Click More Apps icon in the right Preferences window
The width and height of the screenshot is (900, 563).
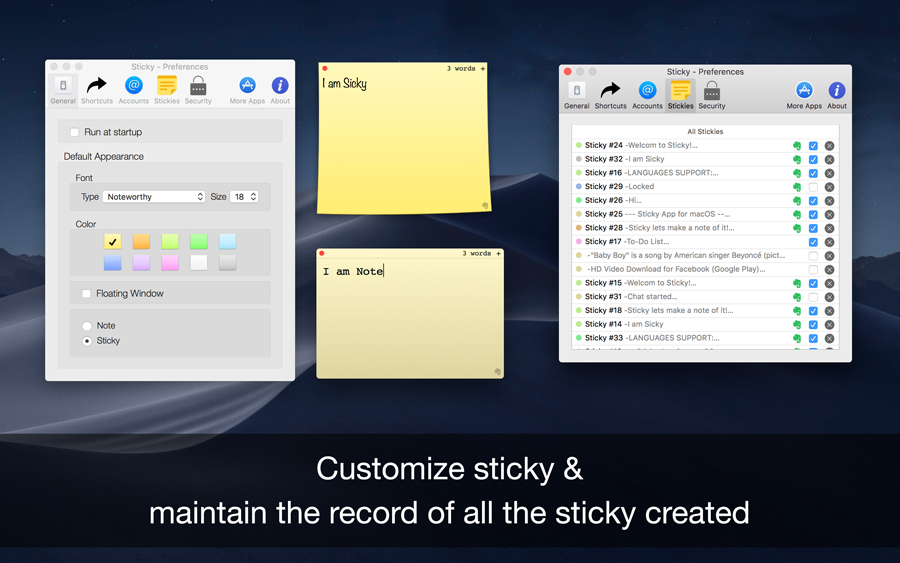(x=803, y=94)
